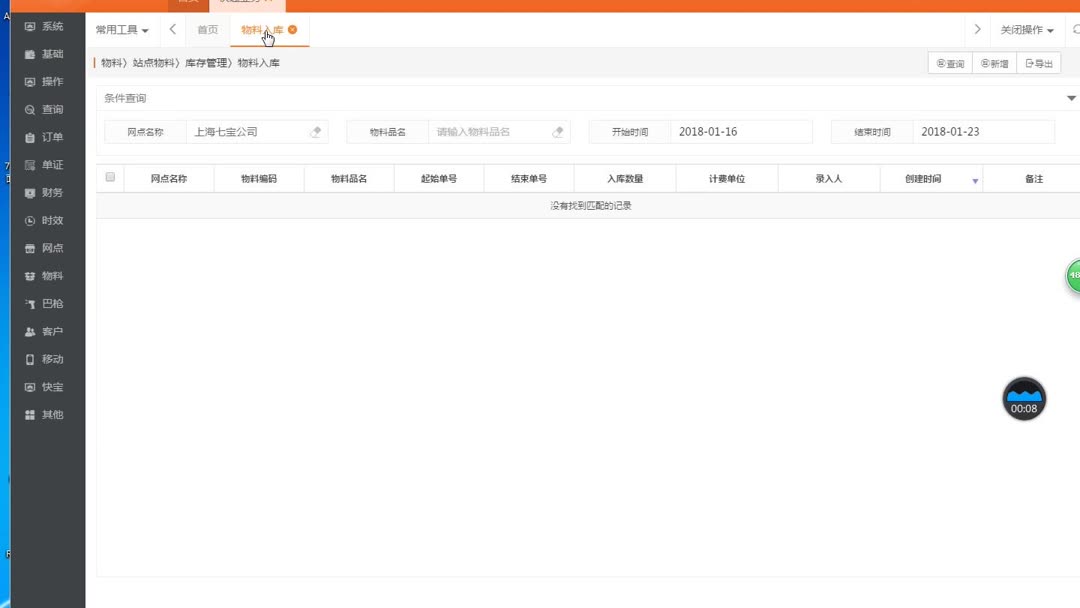Switch to the 首页 tab
Image resolution: width=1080 pixels, height=608 pixels.
208,30
